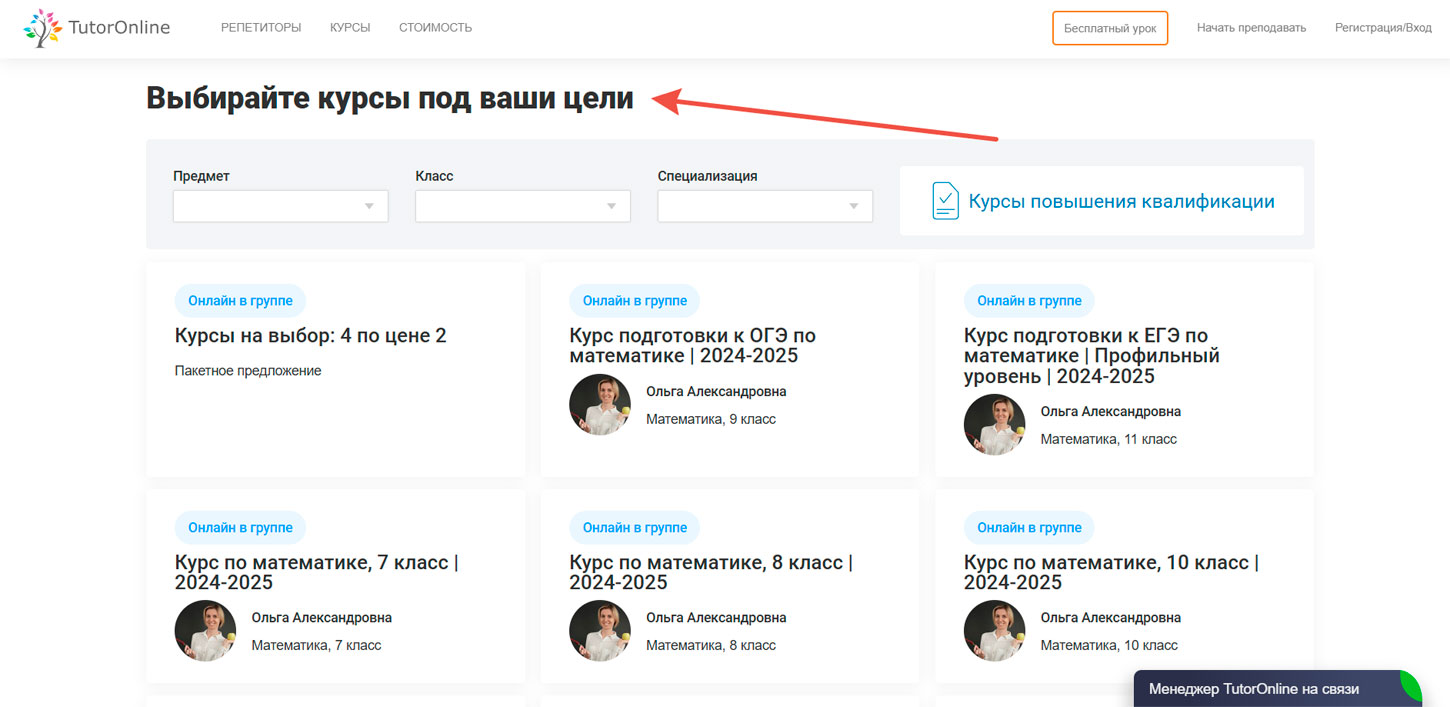Click Онлайн в группе badge on 7 класс card
Image resolution: width=1450 pixels, height=707 pixels.
point(240,527)
